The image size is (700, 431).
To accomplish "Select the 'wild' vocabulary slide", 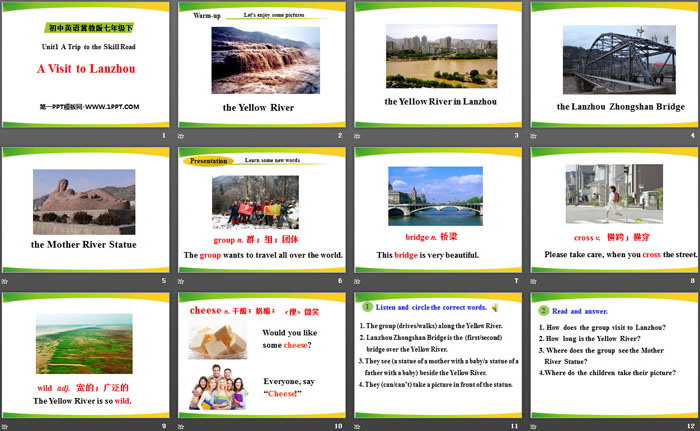I will [86, 356].
